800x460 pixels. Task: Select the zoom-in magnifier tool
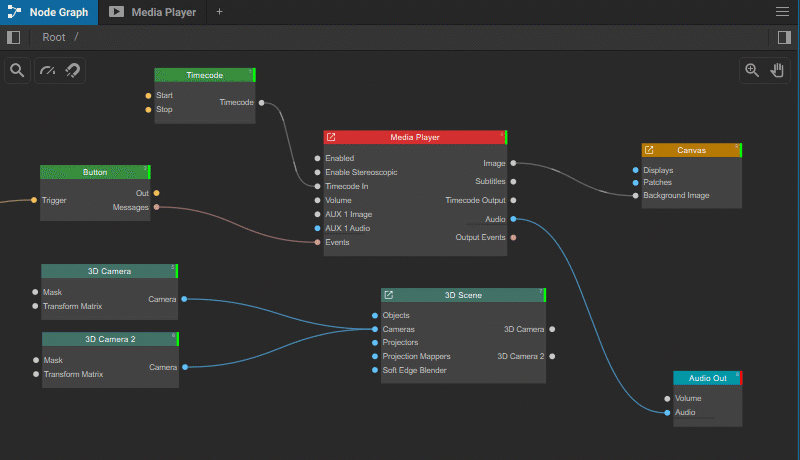click(x=752, y=70)
